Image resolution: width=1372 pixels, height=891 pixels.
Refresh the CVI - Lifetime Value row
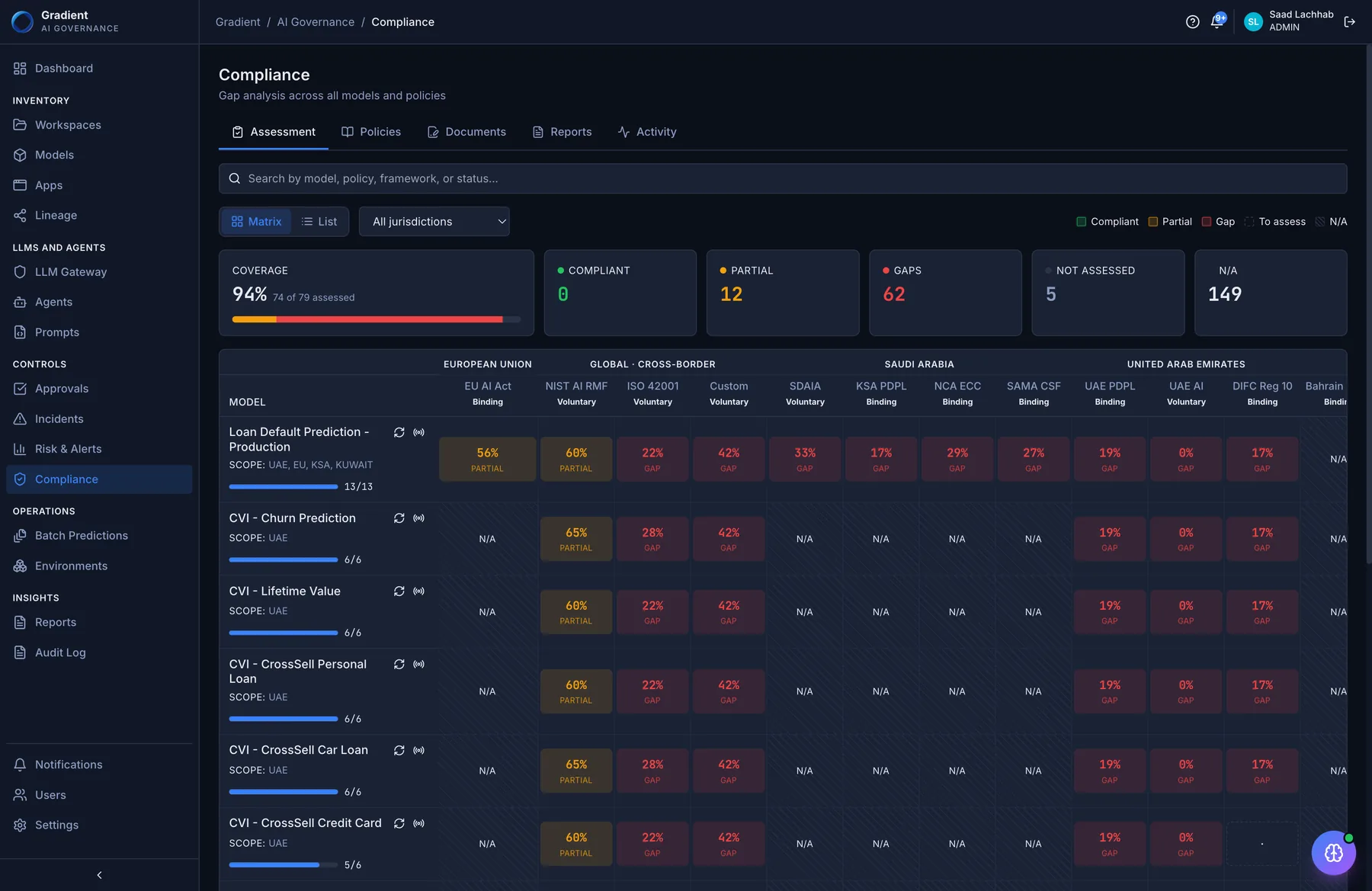pos(399,591)
